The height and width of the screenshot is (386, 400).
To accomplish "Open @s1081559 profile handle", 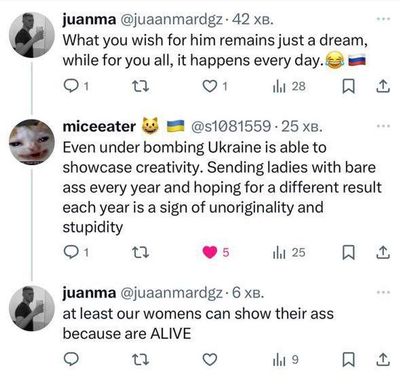I will [231, 126].
